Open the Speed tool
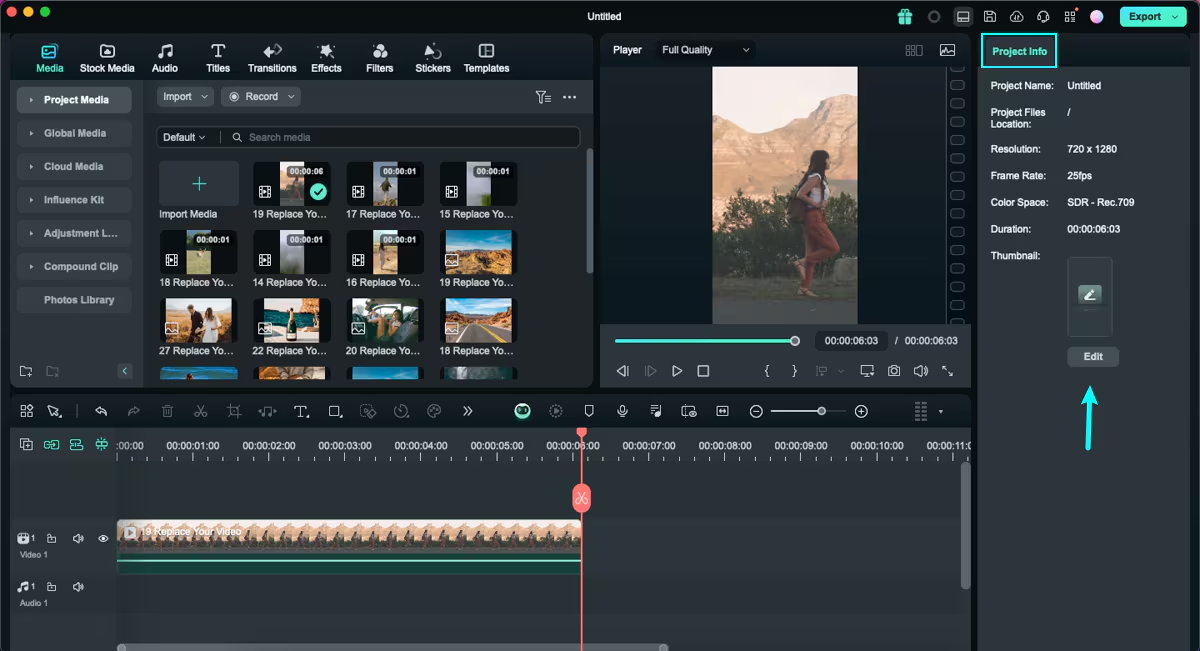Viewport: 1200px width, 651px height. [x=401, y=411]
